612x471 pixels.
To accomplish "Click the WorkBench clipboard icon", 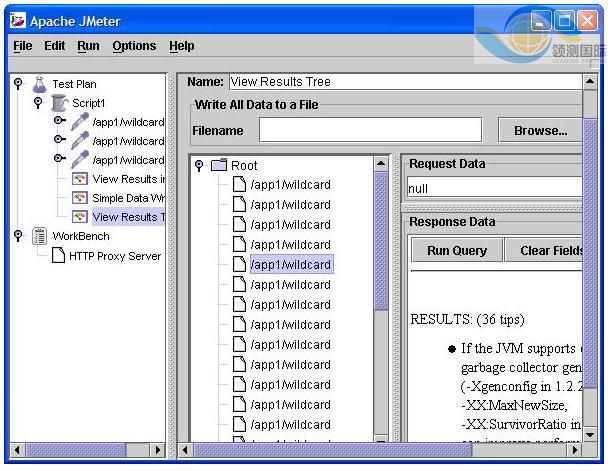I will (x=39, y=236).
